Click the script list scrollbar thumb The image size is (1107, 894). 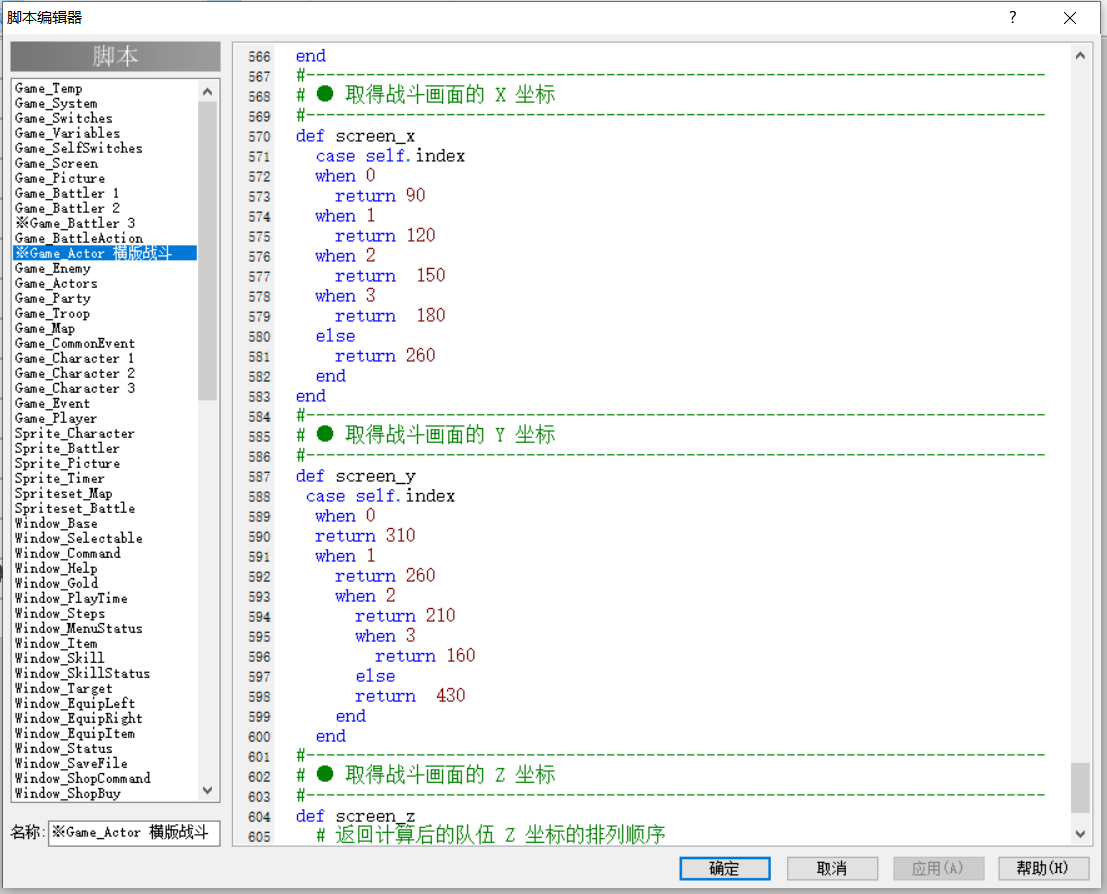click(208, 251)
